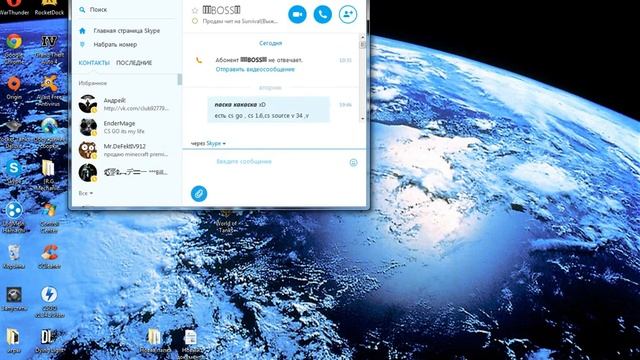Start a video call with BOSS
Image resolution: width=640 pixels, height=360 pixels.
pyautogui.click(x=297, y=14)
